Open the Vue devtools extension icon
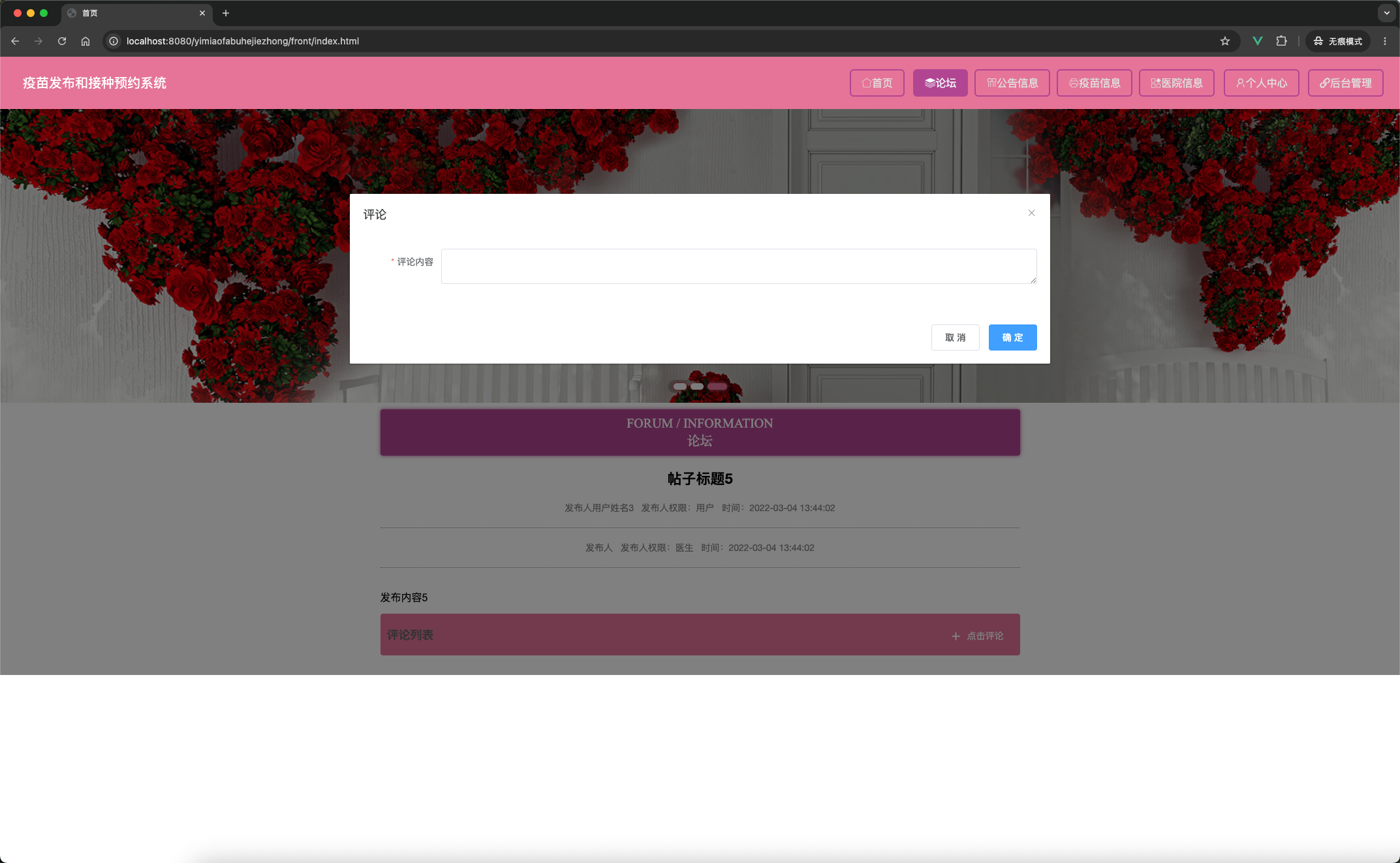The image size is (1400, 863). [1257, 41]
